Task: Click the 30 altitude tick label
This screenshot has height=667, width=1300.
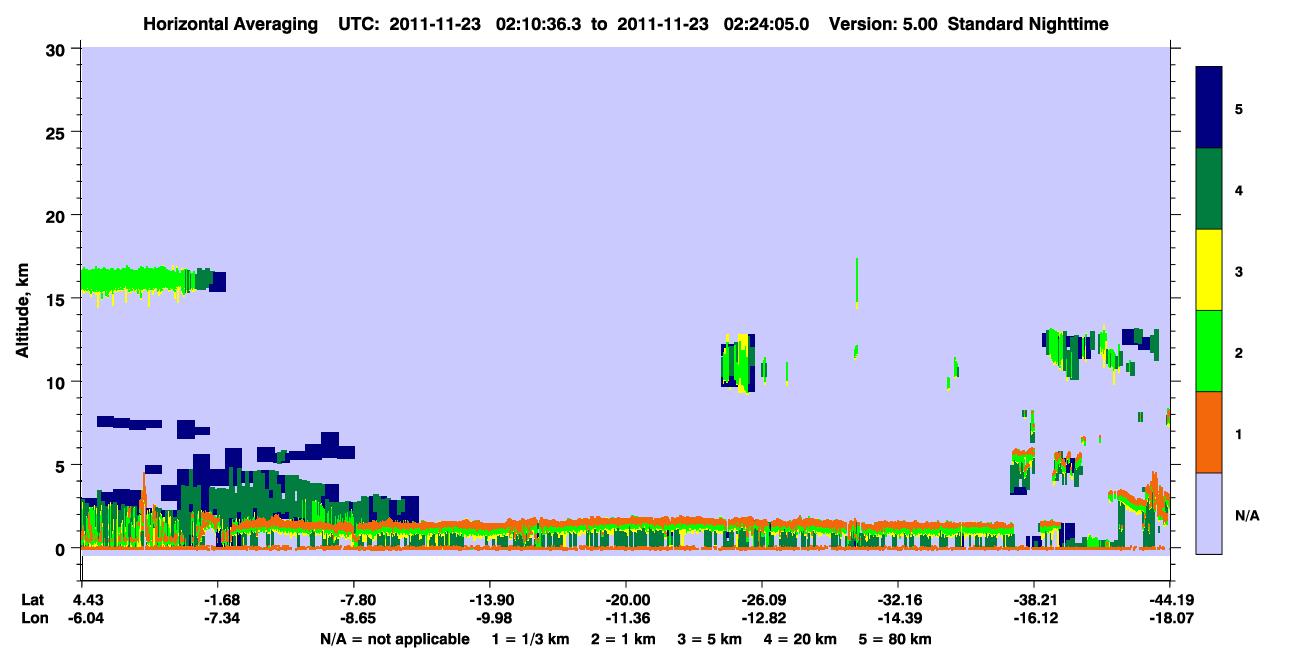Action: [x=58, y=49]
